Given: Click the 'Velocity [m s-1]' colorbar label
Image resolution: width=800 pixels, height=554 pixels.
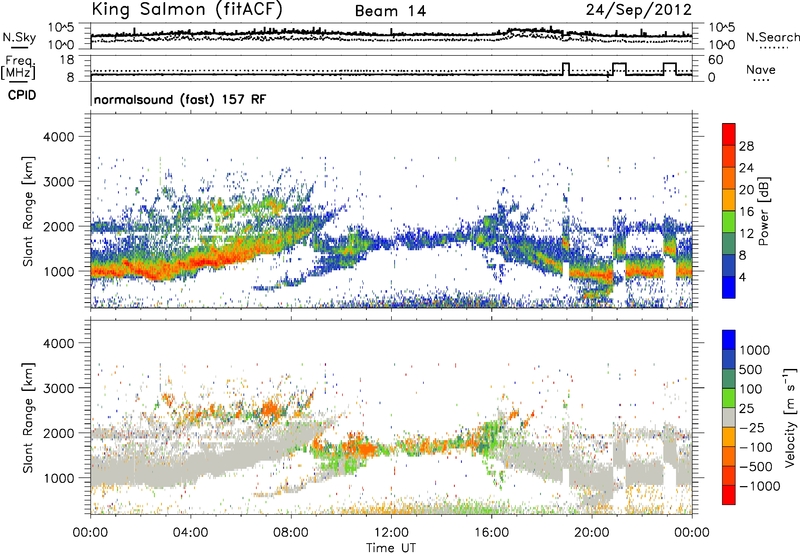Looking at the screenshot, I should (x=790, y=417).
